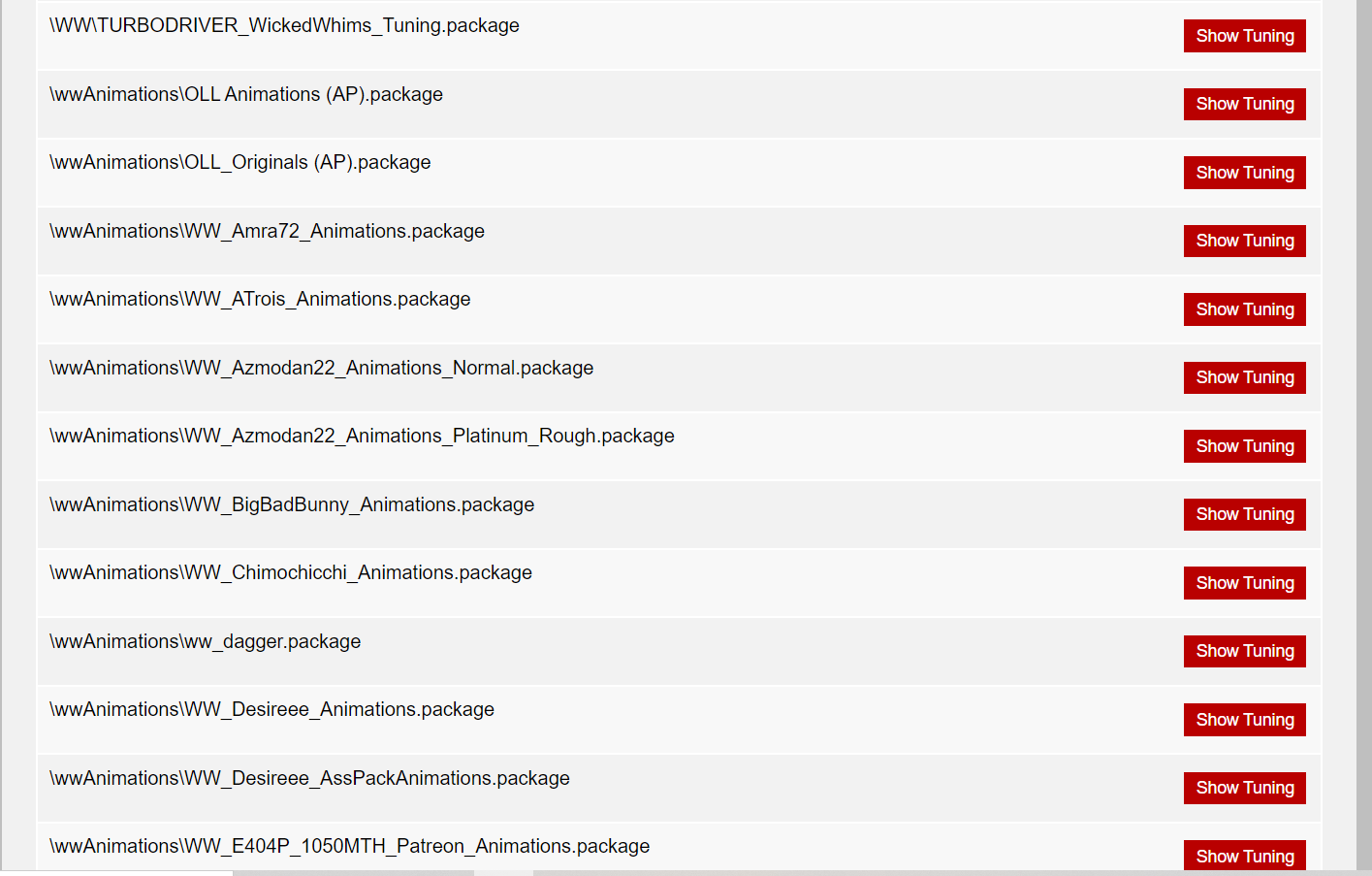Click Show Tuning for TURBODRIVER_WickedWhims_Tuning.package

click(x=1244, y=35)
